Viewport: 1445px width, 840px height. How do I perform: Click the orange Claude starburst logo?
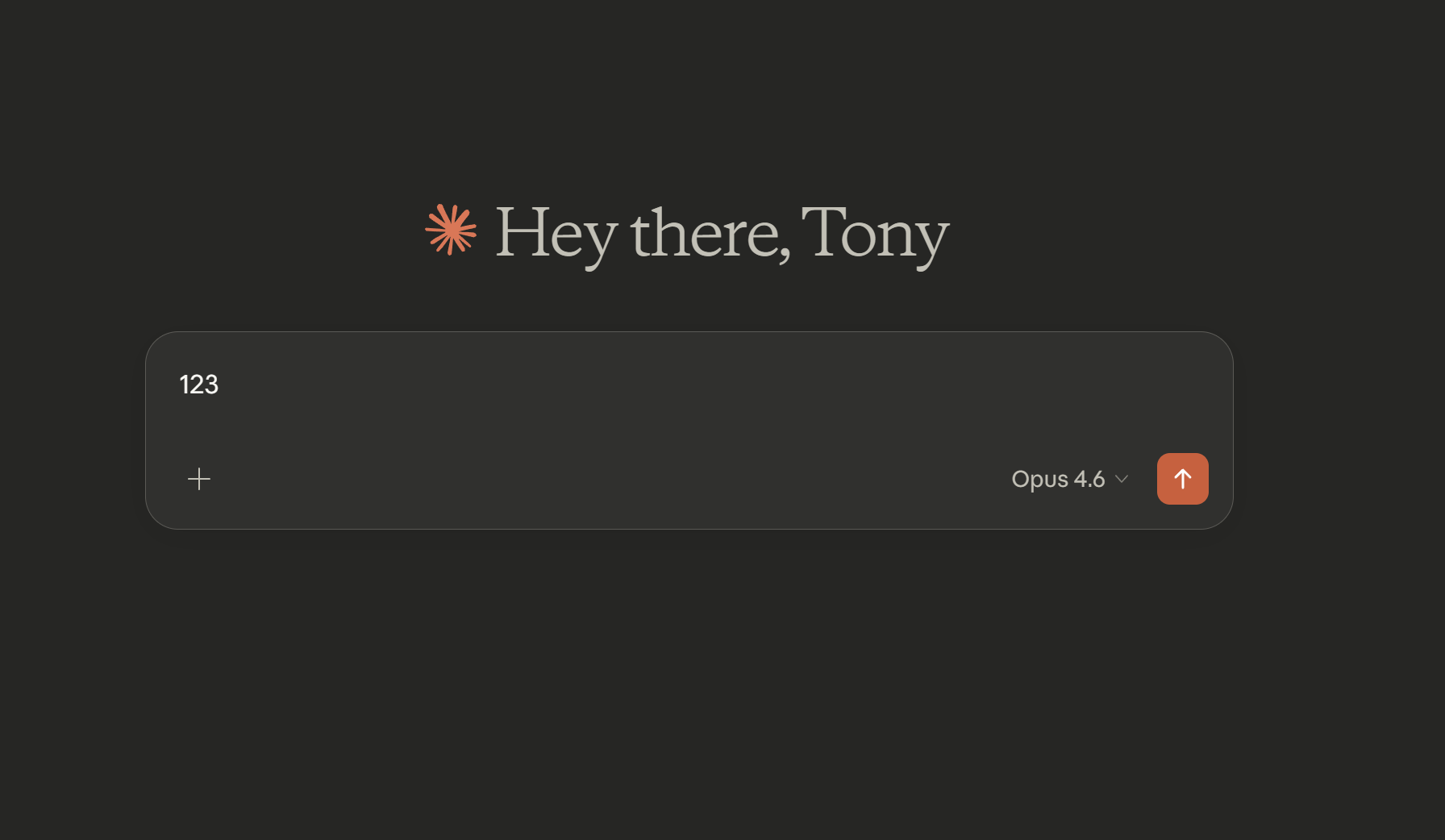point(451,230)
